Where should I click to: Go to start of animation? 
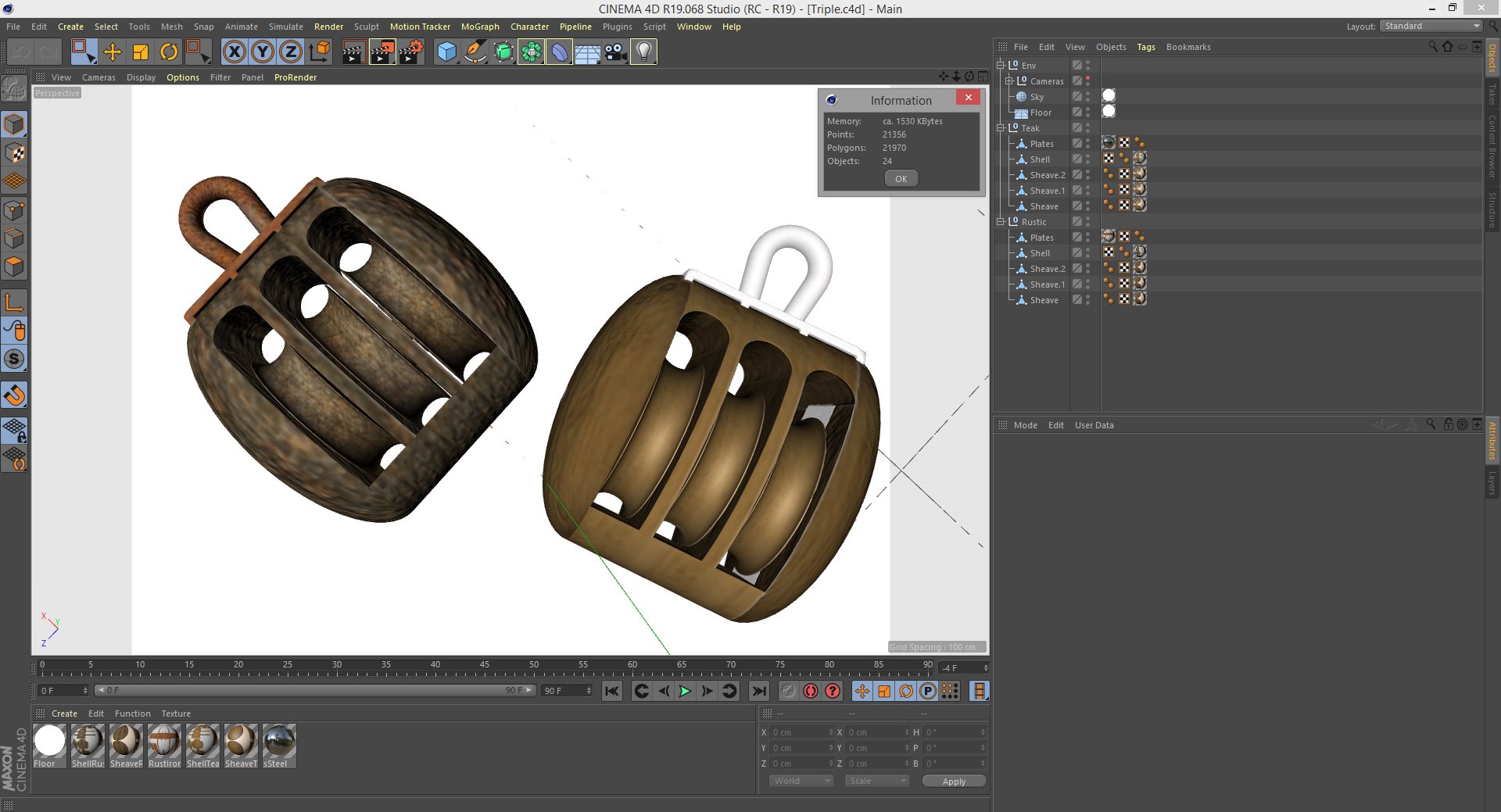(x=612, y=691)
